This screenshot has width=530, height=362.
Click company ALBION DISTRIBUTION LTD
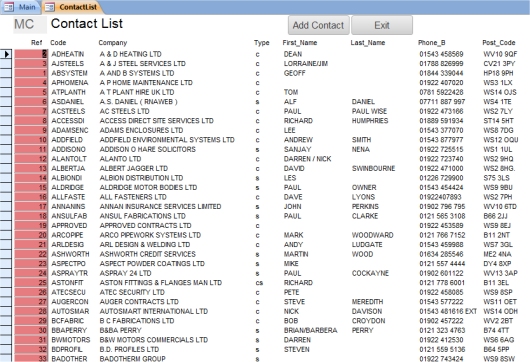pos(141,178)
